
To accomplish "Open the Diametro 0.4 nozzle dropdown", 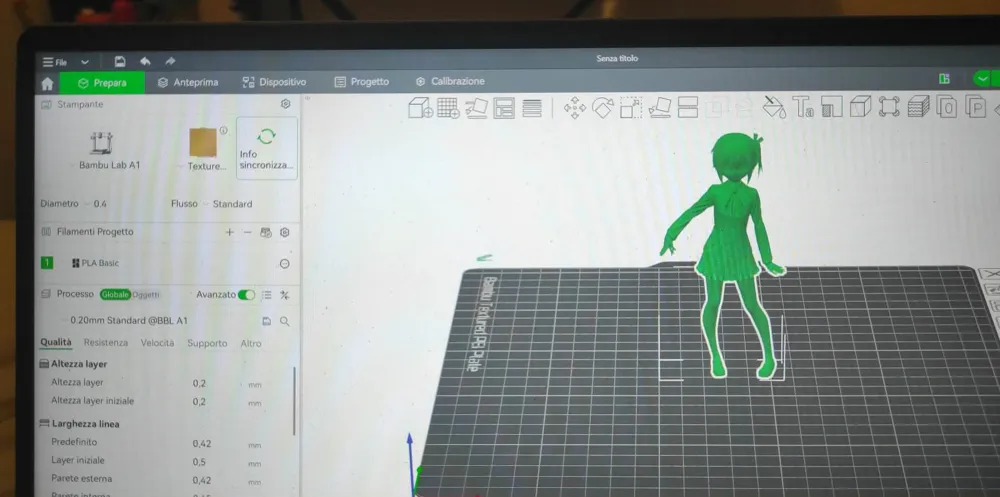I will tap(96, 204).
